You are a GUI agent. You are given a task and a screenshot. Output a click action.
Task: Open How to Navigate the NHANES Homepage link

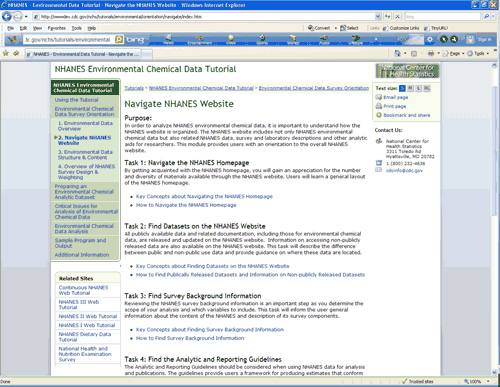[186, 205]
